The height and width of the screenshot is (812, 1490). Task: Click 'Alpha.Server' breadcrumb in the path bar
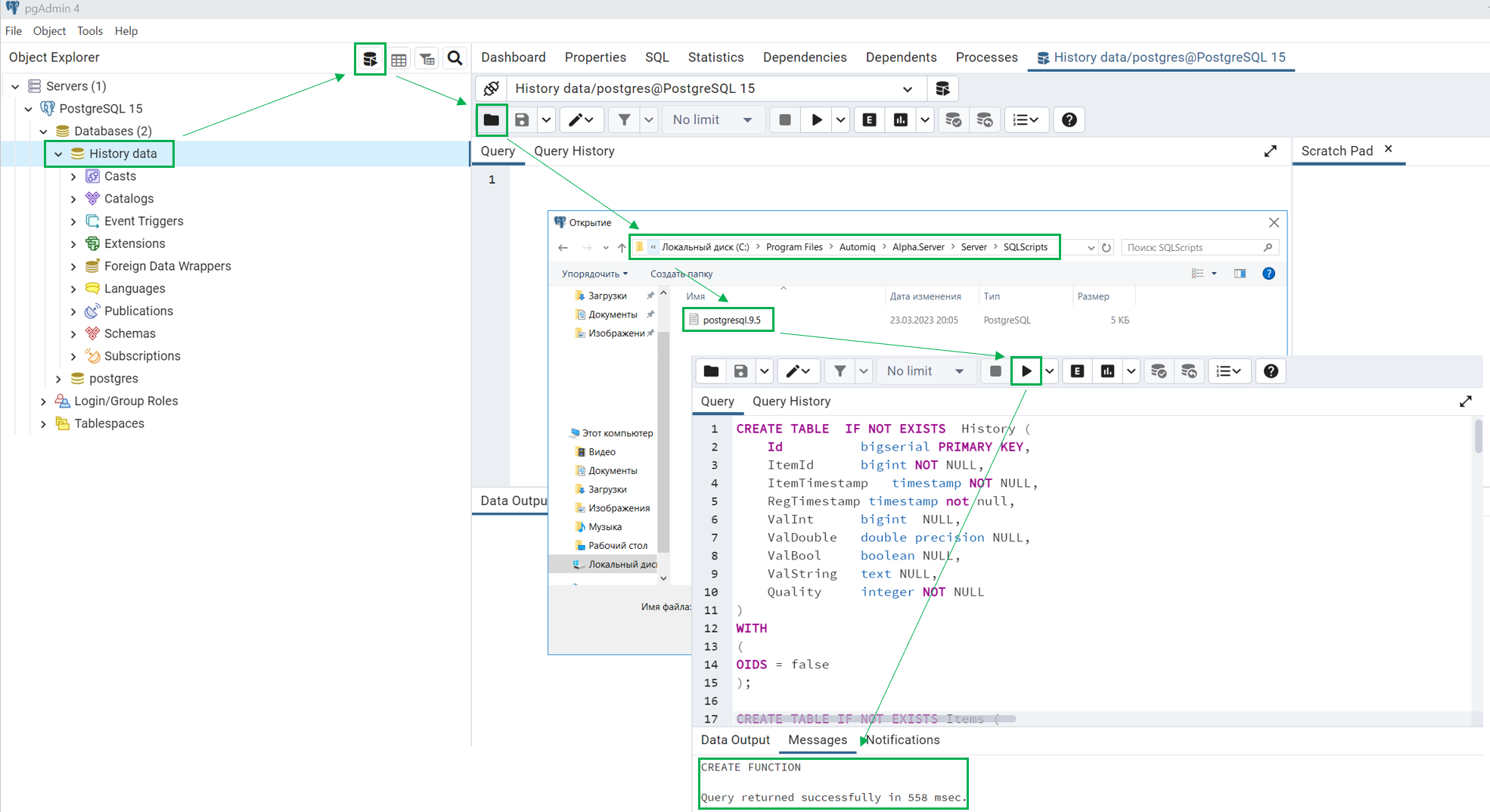(x=918, y=247)
